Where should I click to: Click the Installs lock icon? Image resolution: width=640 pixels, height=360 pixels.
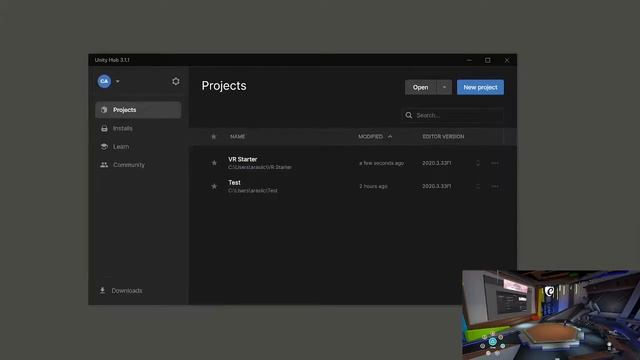tap(104, 128)
